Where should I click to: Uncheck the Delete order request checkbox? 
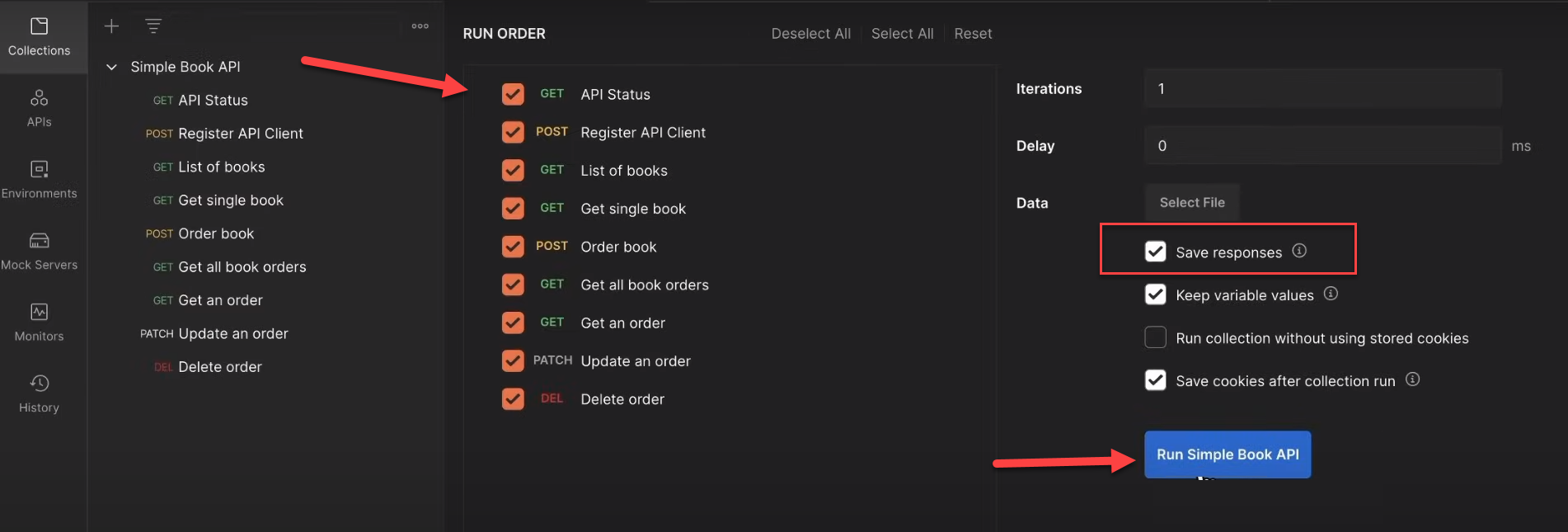513,398
